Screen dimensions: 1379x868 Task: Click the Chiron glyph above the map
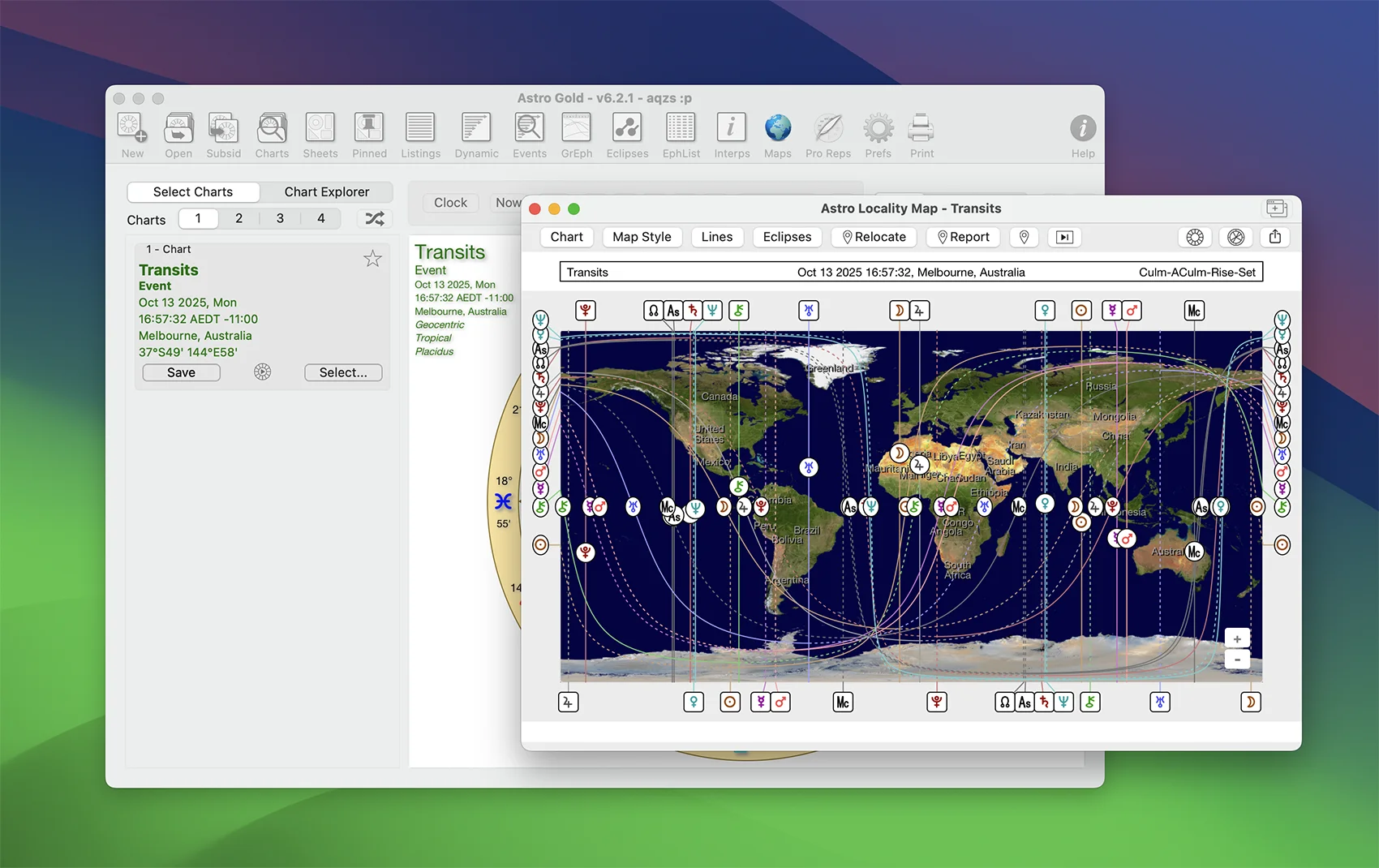pyautogui.click(x=738, y=310)
